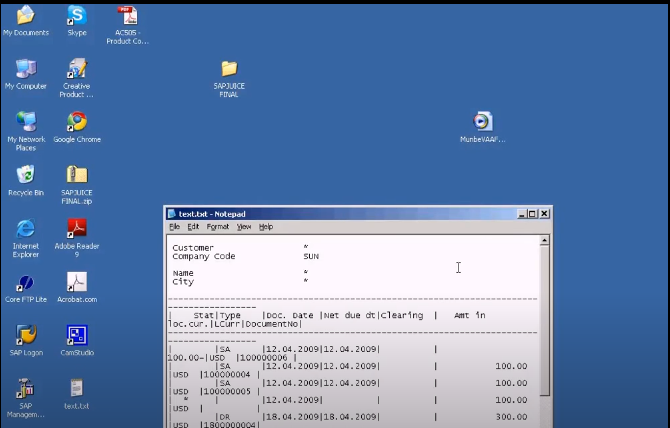This screenshot has width=670, height=428.
Task: Click the Notepad scrollbar up arrow
Action: point(544,240)
